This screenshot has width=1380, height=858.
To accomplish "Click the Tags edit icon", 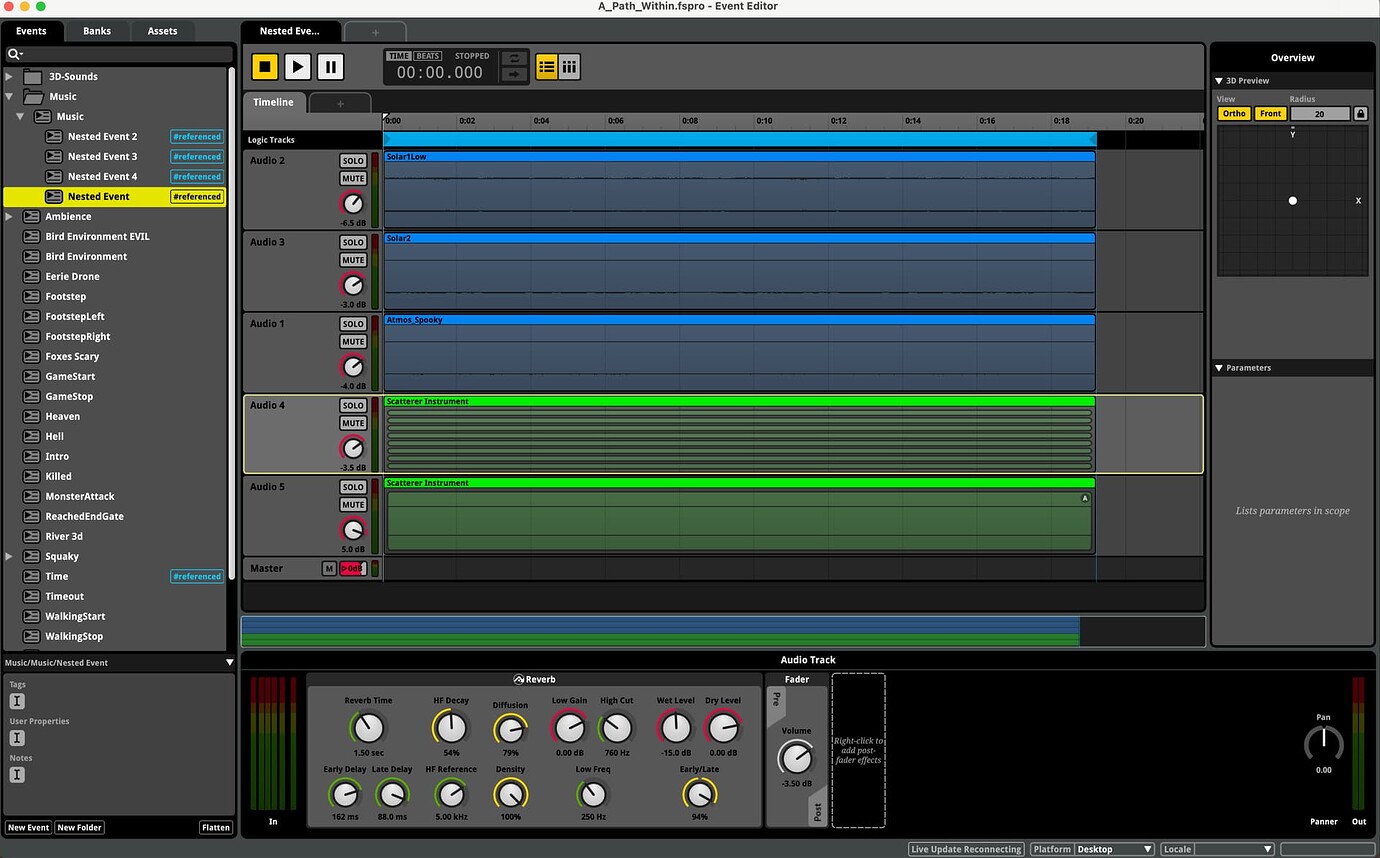I will click(x=17, y=702).
